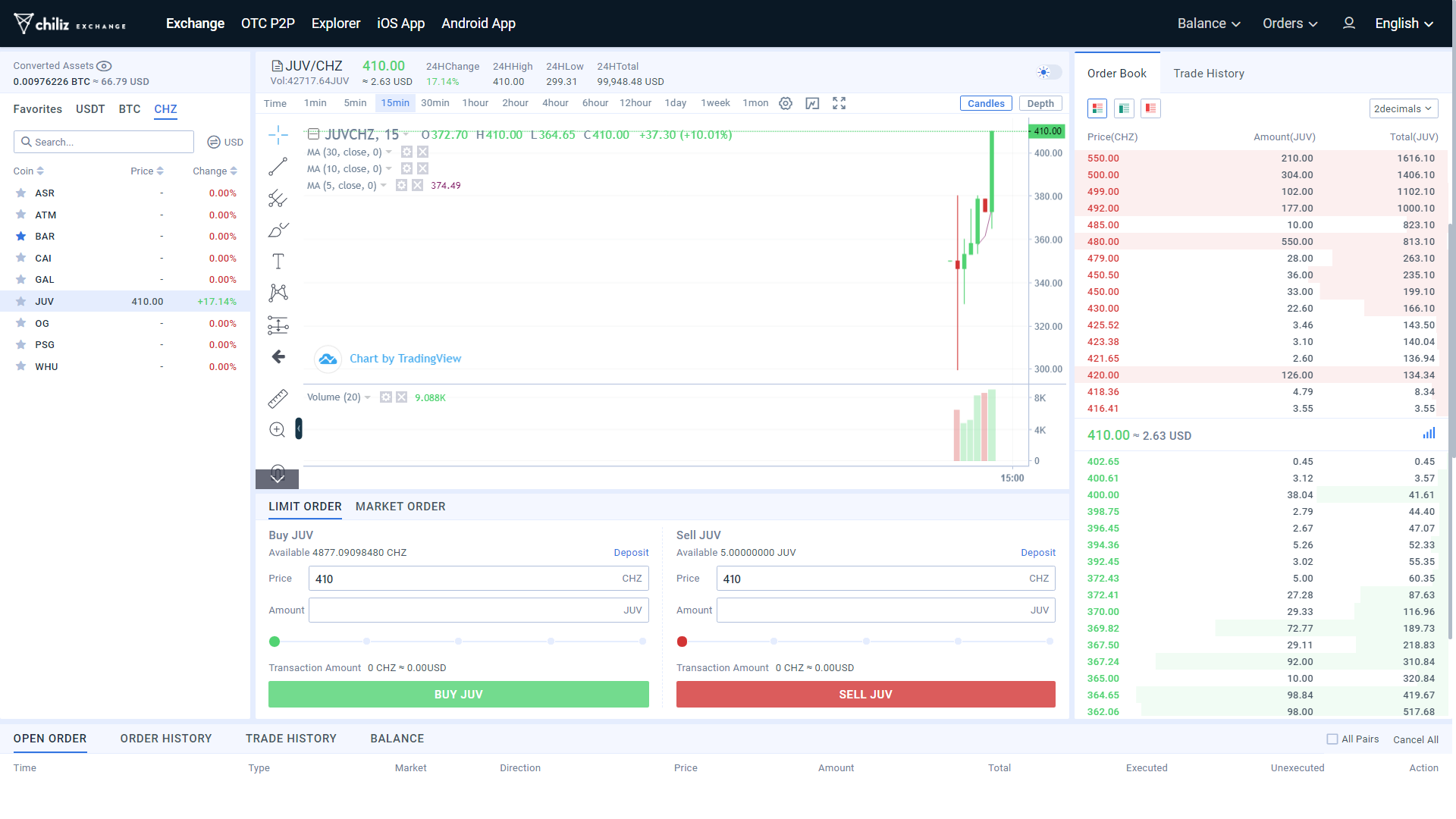Click the green buy amount slider handle
The height and width of the screenshot is (819, 1456).
click(x=275, y=642)
